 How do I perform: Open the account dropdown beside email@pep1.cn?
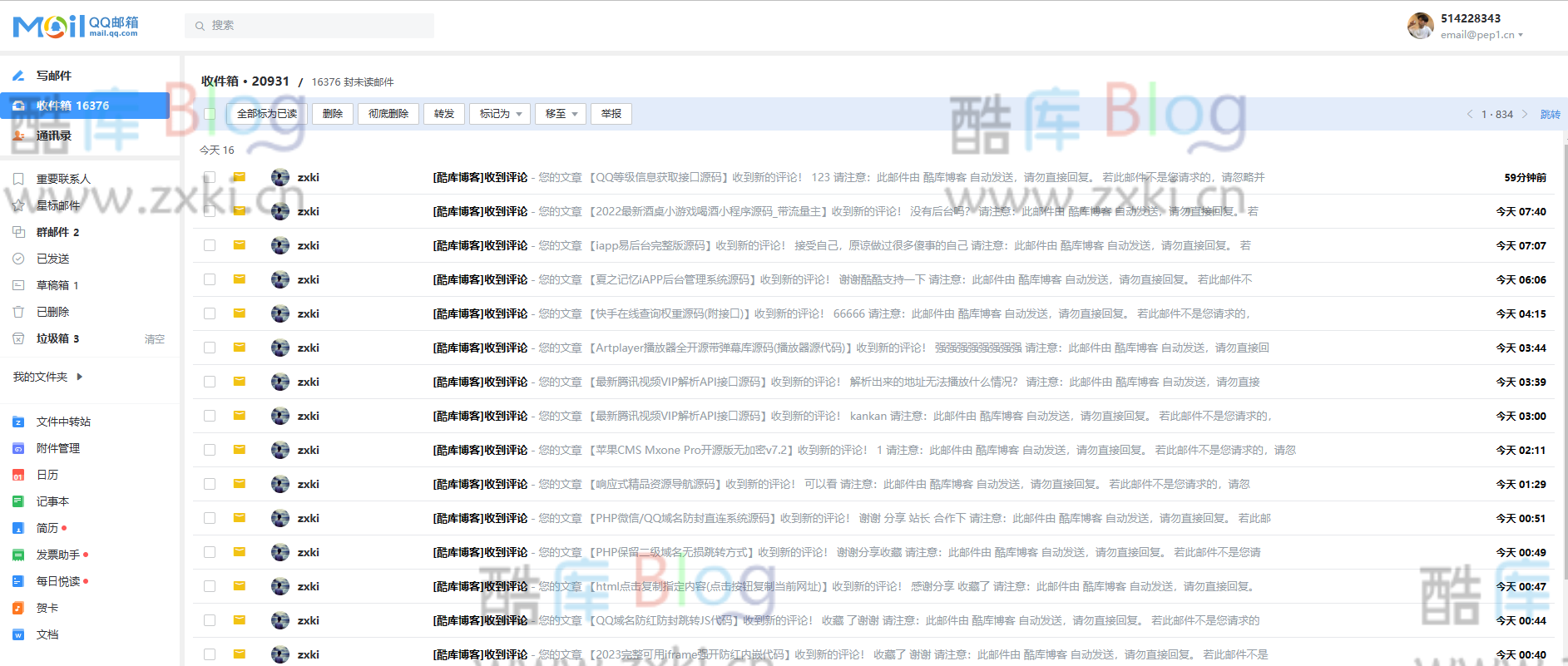click(x=1521, y=35)
